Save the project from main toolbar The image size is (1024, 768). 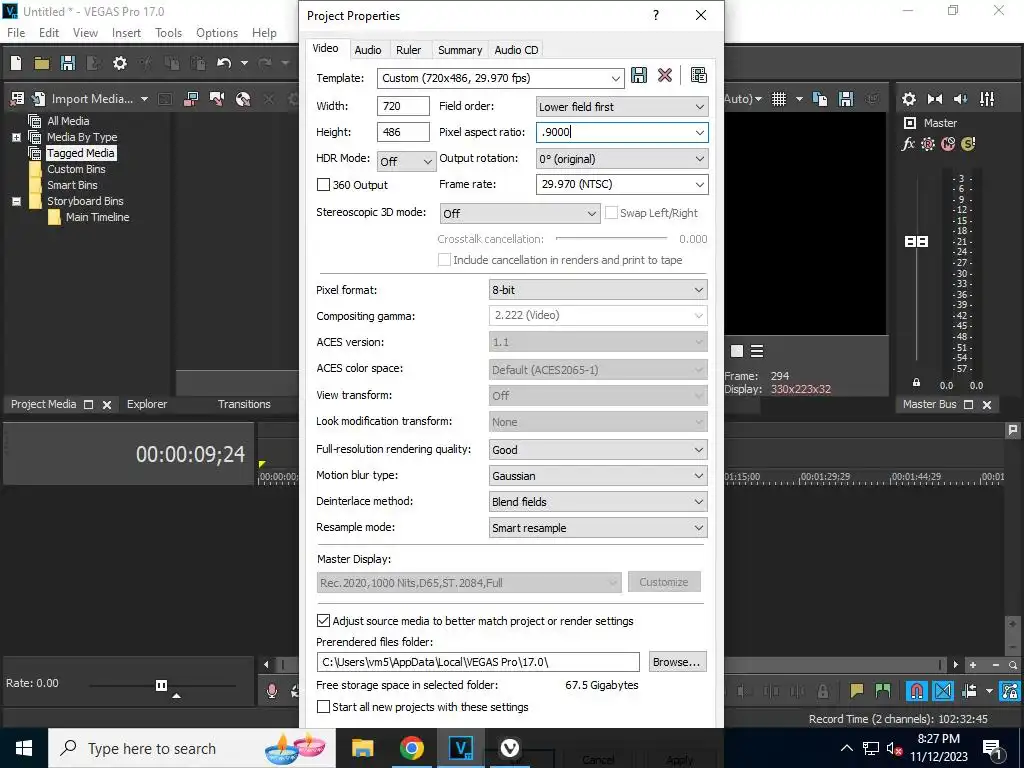coord(68,63)
